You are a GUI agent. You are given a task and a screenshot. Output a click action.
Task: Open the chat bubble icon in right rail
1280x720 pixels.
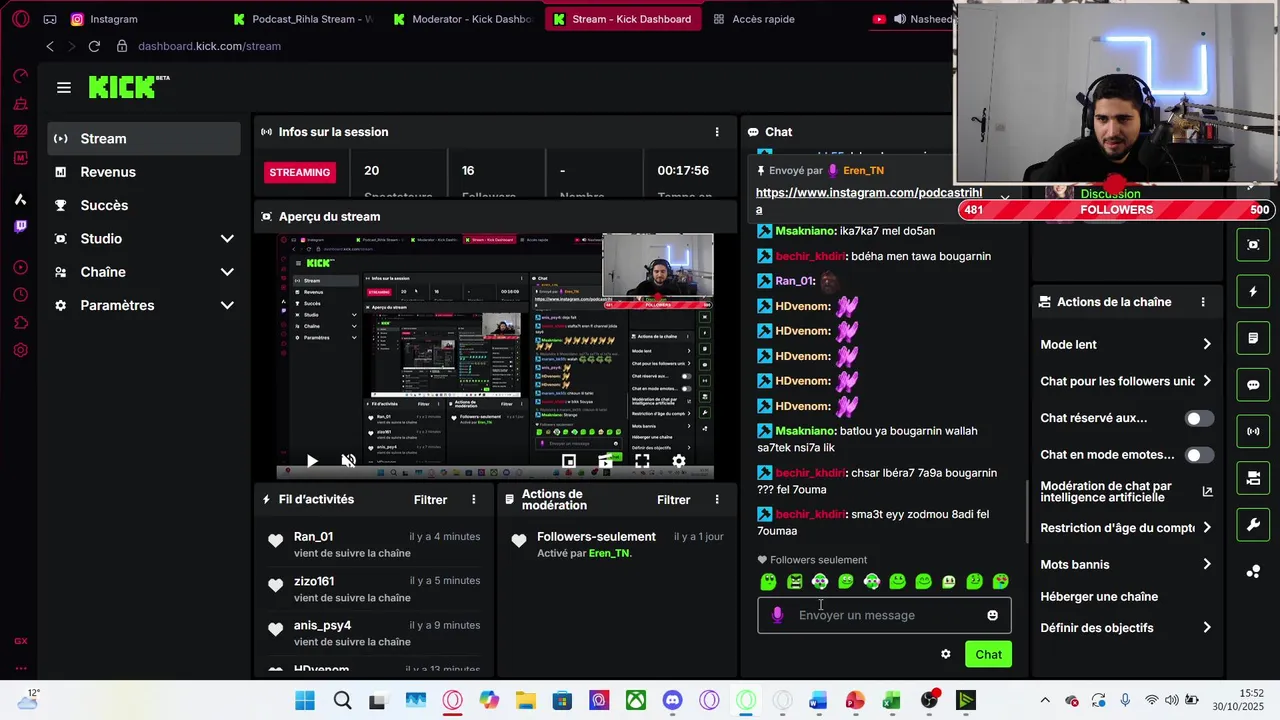click(x=1253, y=385)
